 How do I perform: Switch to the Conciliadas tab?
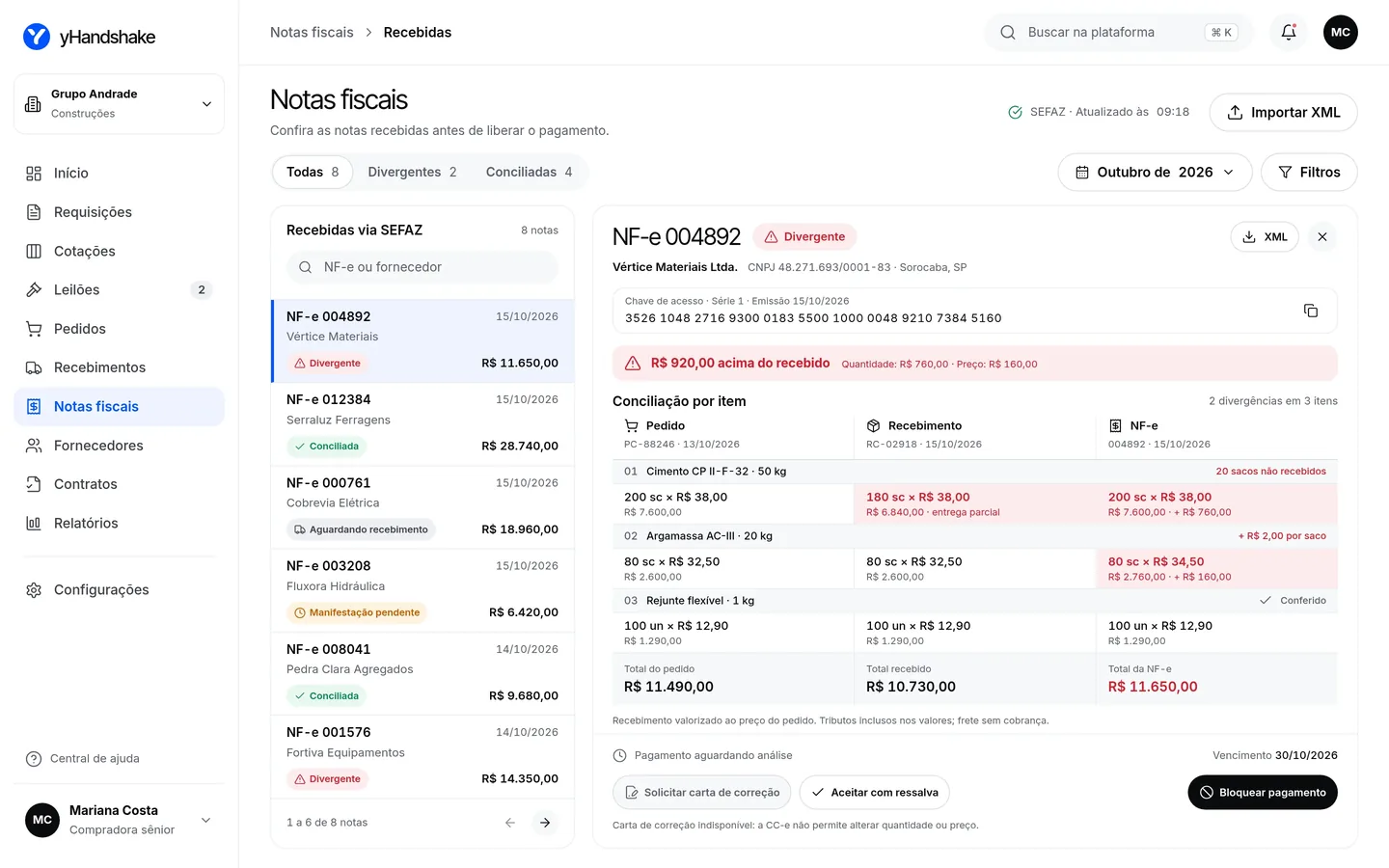pyautogui.click(x=529, y=173)
